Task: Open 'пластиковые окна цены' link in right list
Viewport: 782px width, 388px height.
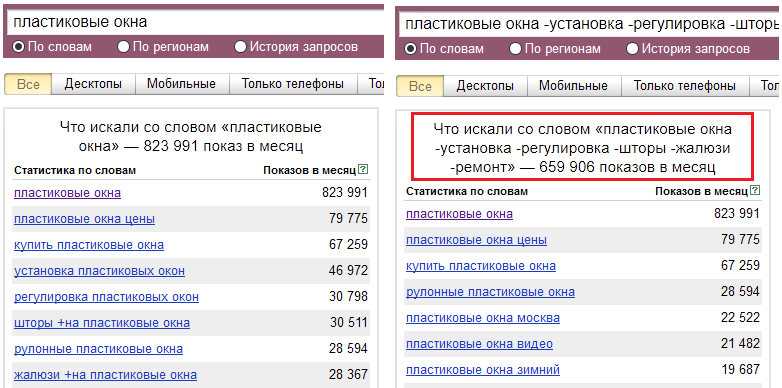Action: point(476,240)
